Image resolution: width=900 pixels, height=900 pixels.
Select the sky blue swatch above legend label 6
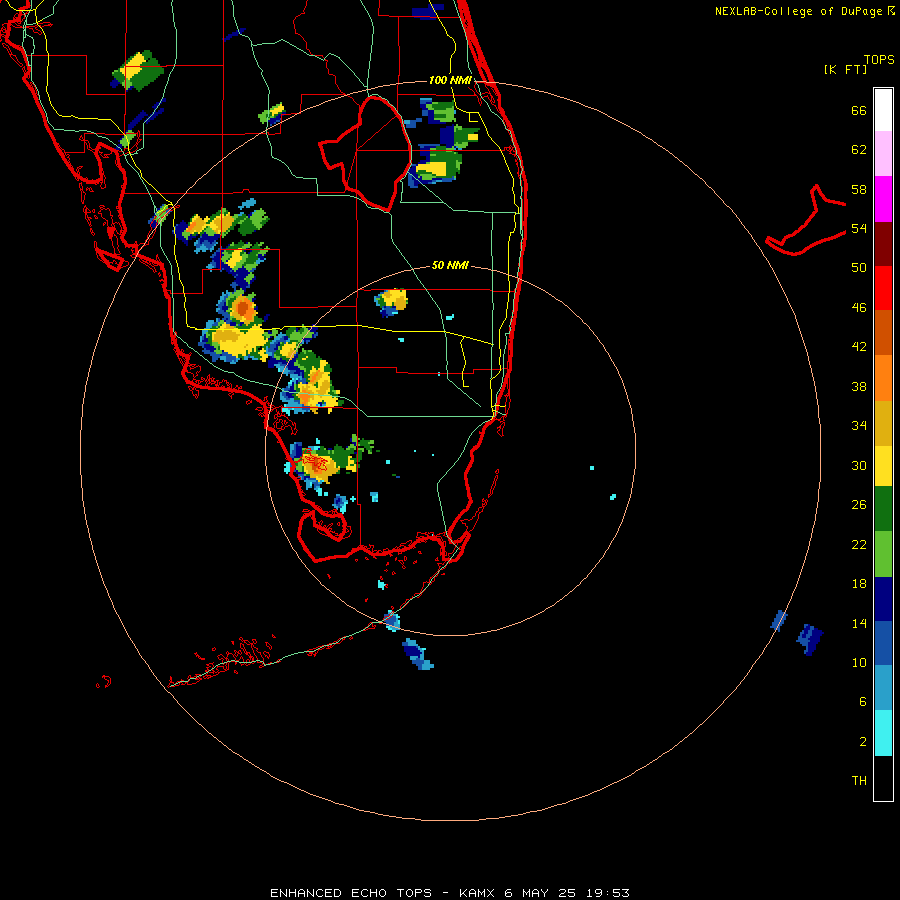coord(883,688)
